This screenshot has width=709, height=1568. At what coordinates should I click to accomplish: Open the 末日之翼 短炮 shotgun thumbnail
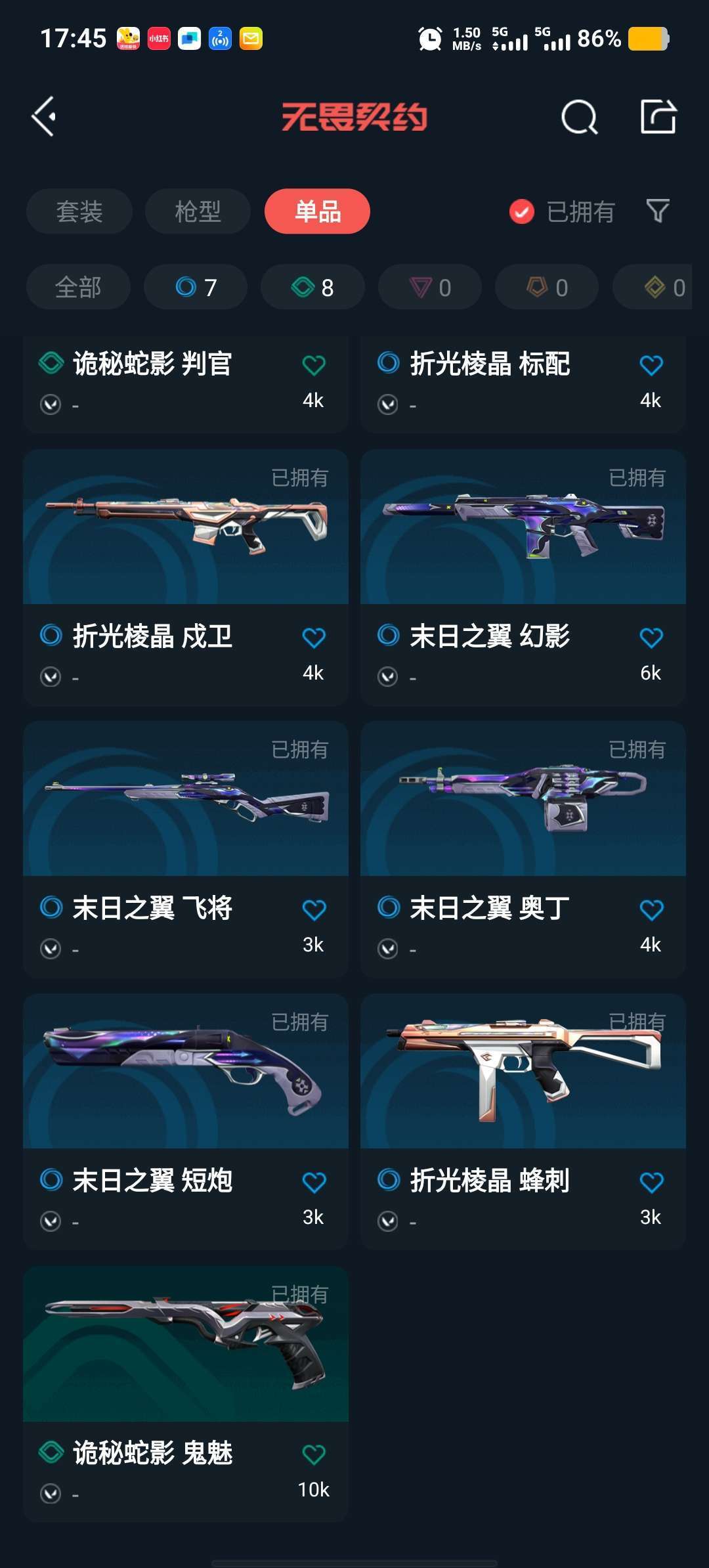click(x=186, y=1071)
